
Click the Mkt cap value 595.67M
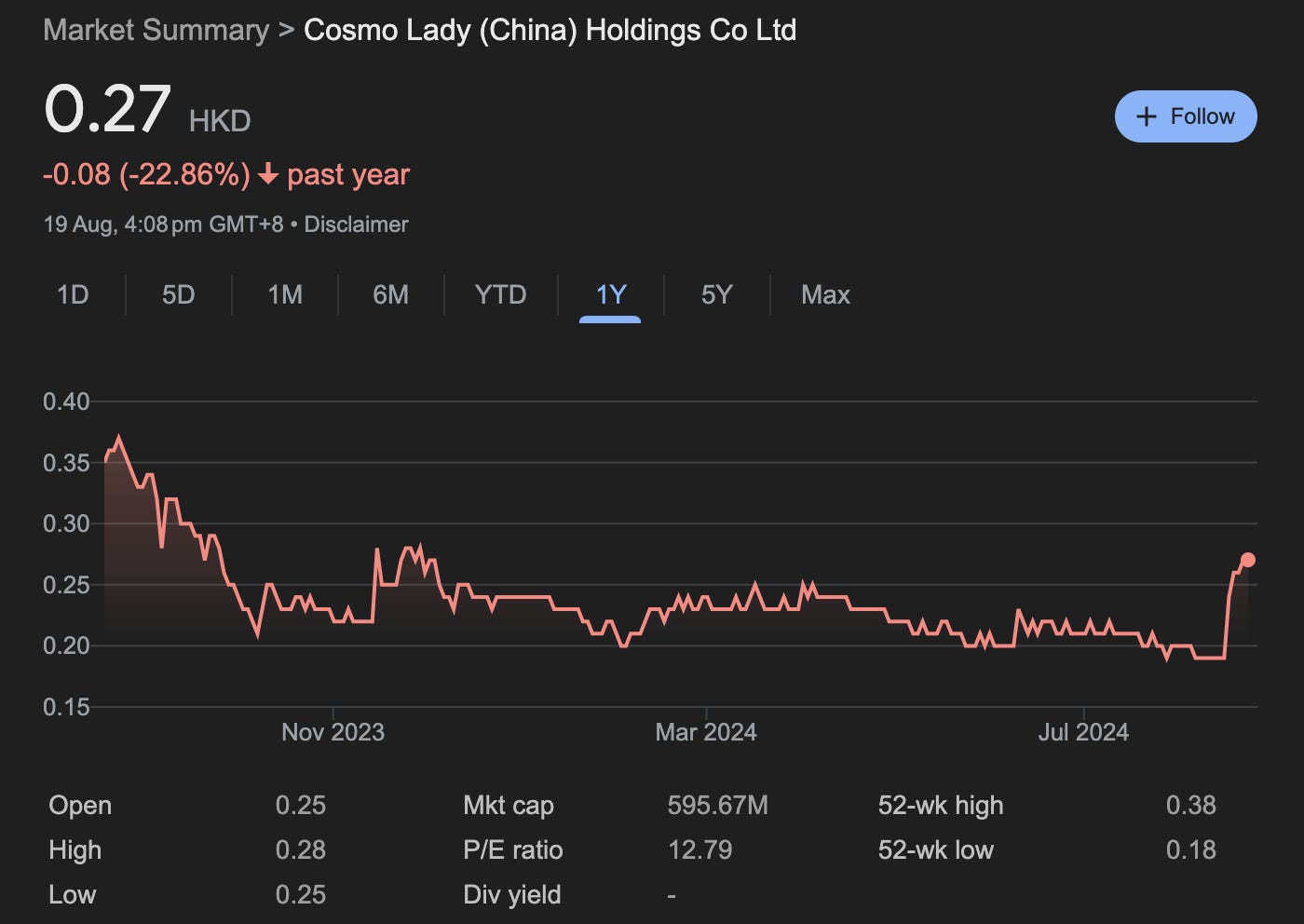click(x=717, y=805)
